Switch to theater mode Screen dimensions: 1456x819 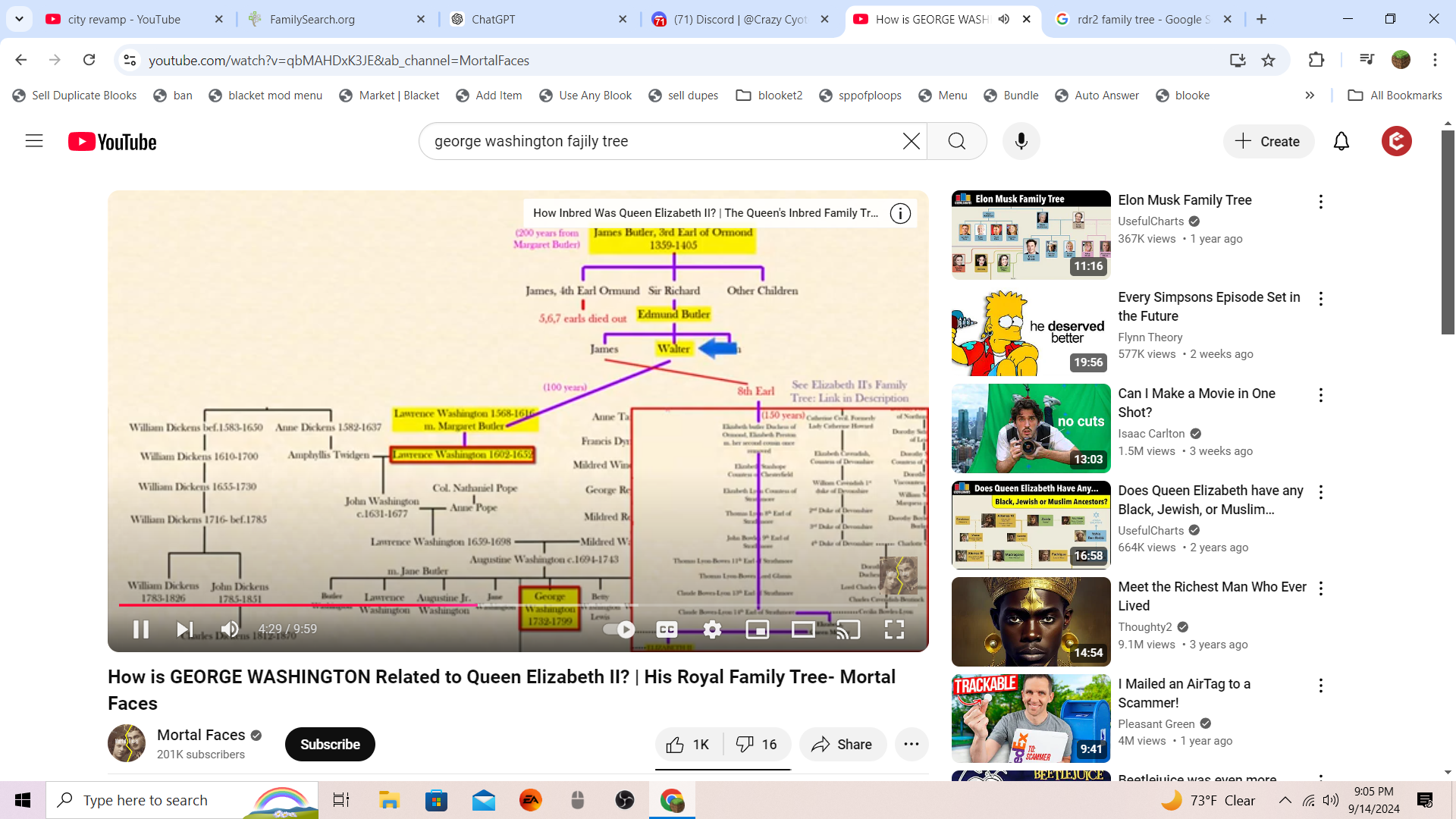tap(803, 629)
